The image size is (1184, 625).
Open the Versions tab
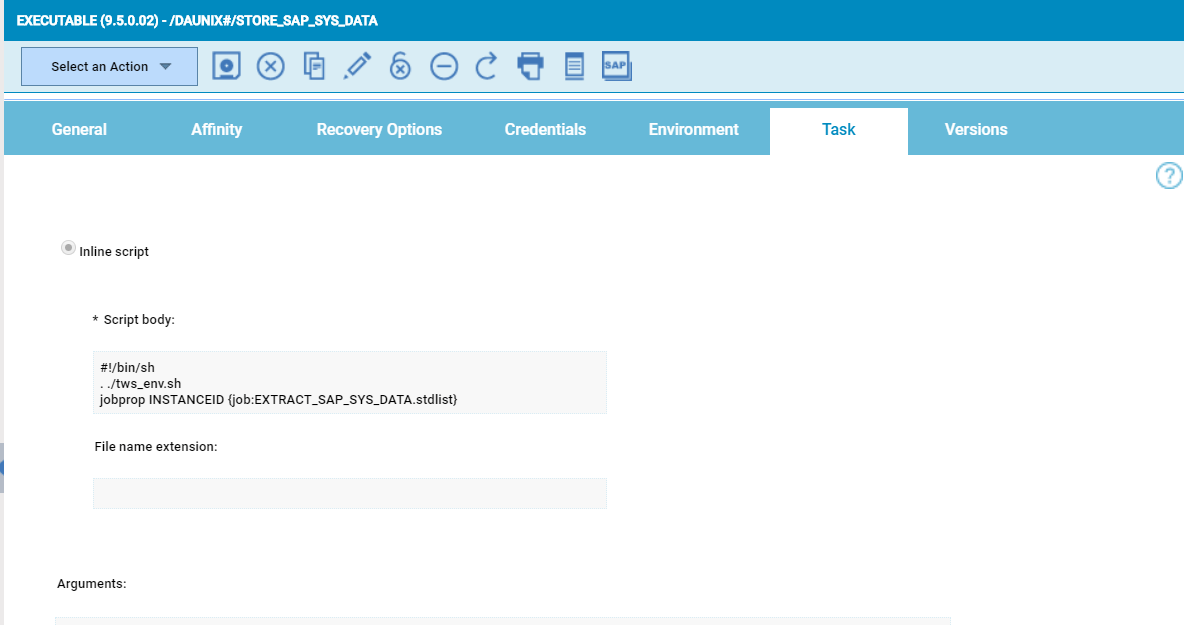976,130
